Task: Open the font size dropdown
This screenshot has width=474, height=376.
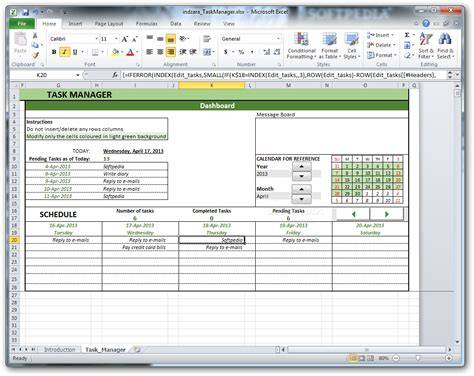Action: [116, 39]
